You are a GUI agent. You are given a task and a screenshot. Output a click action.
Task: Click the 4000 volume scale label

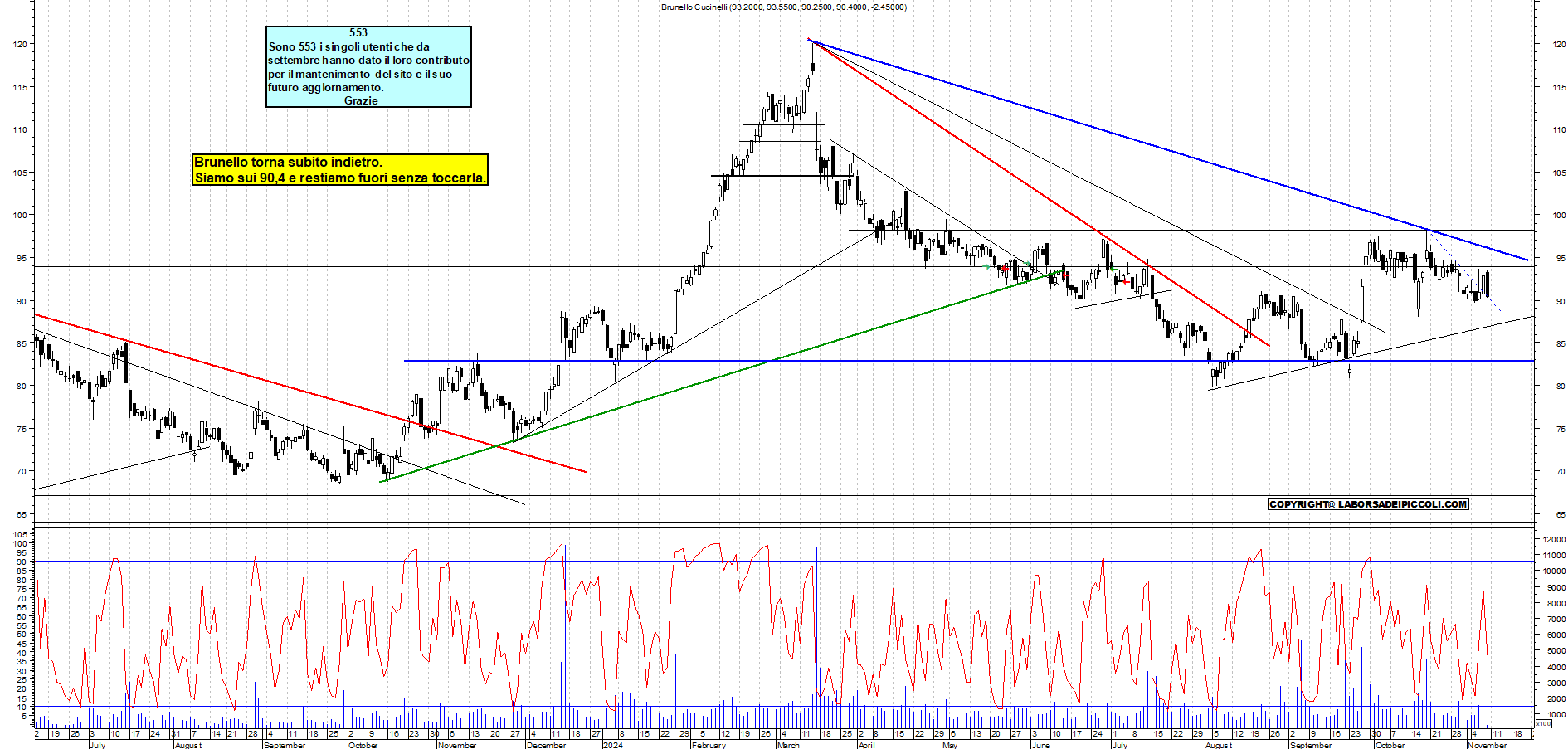pyautogui.click(x=1556, y=667)
